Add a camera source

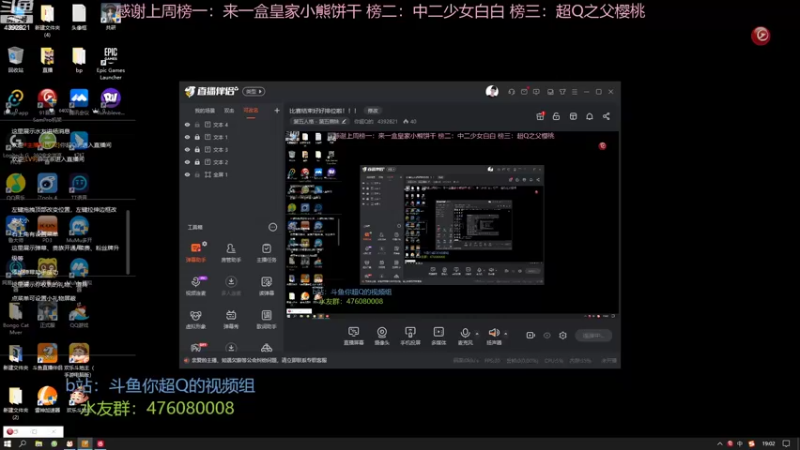(x=382, y=336)
